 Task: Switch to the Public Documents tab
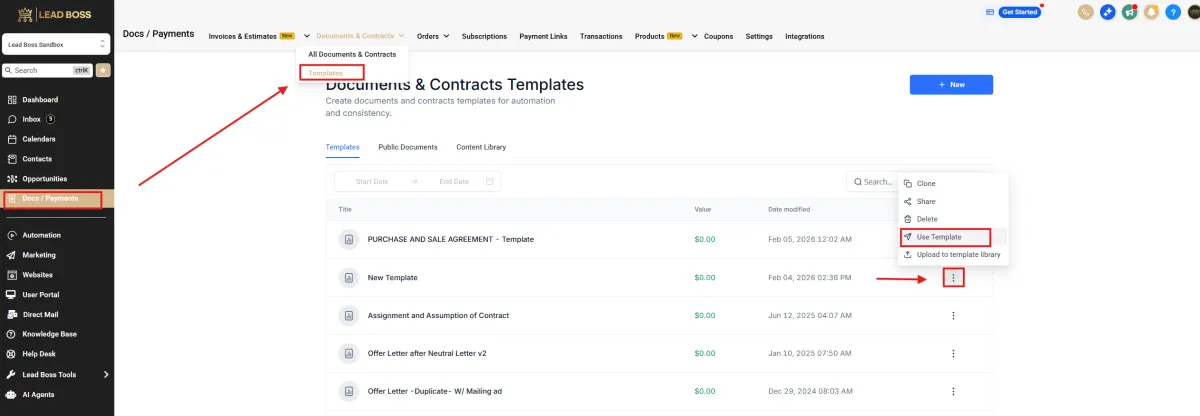[x=408, y=147]
